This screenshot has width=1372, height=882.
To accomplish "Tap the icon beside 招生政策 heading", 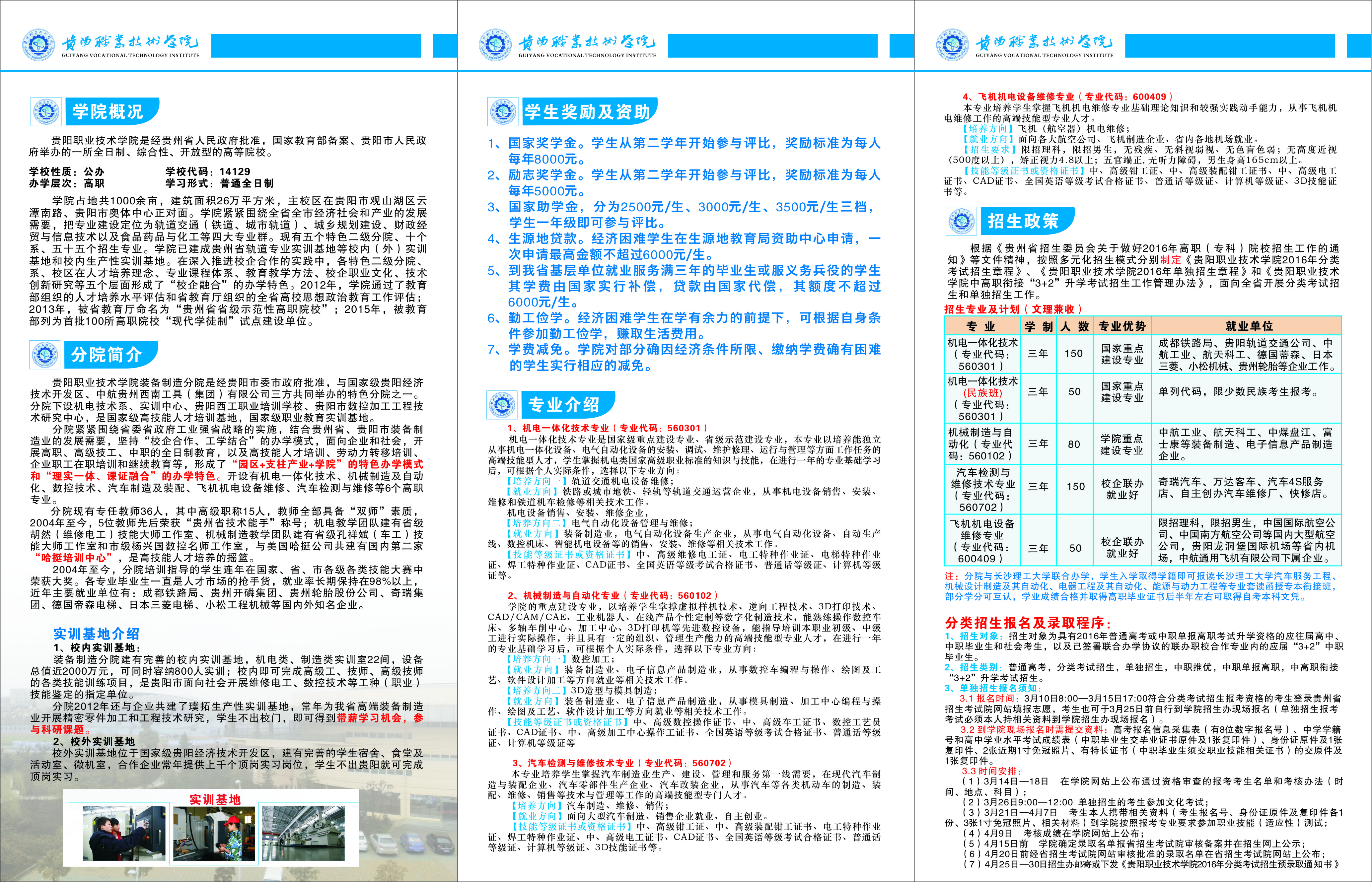I will (962, 221).
